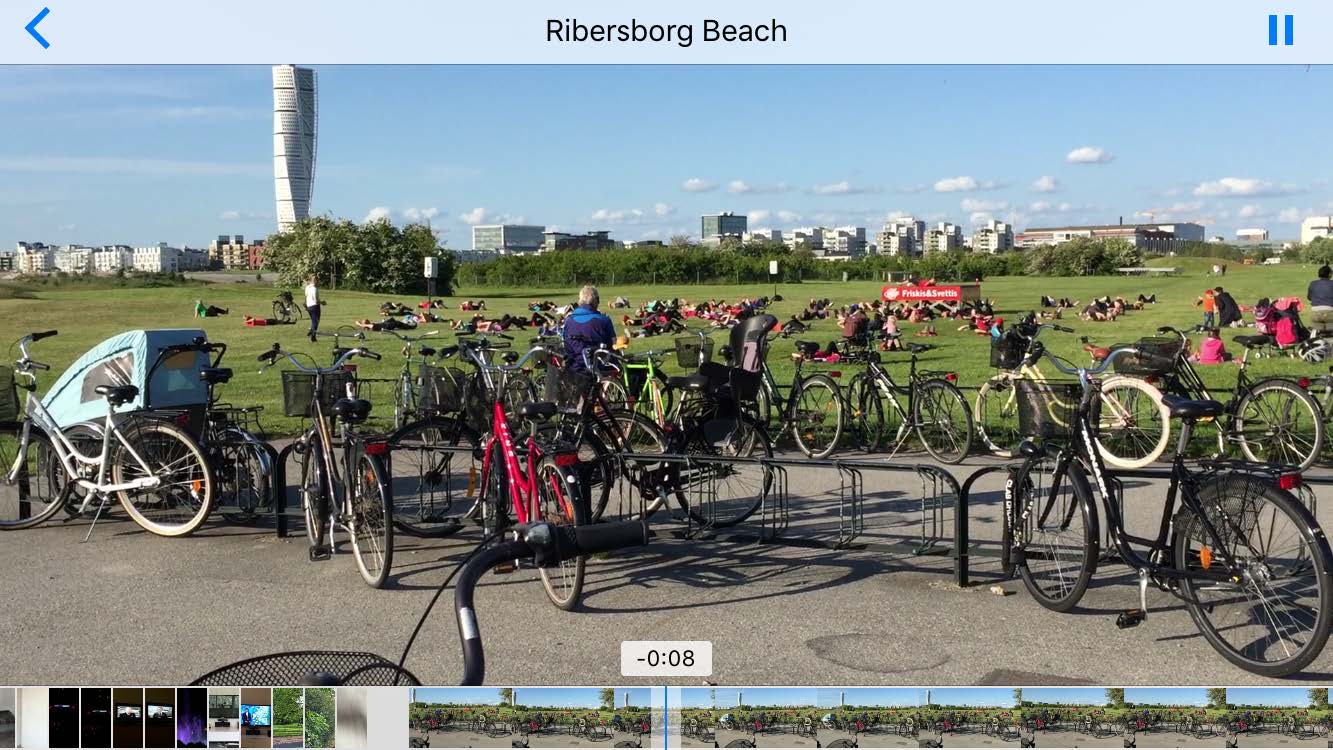1333x750 pixels.
Task: Open the first nearly black thumbnail
Action: pos(63,718)
